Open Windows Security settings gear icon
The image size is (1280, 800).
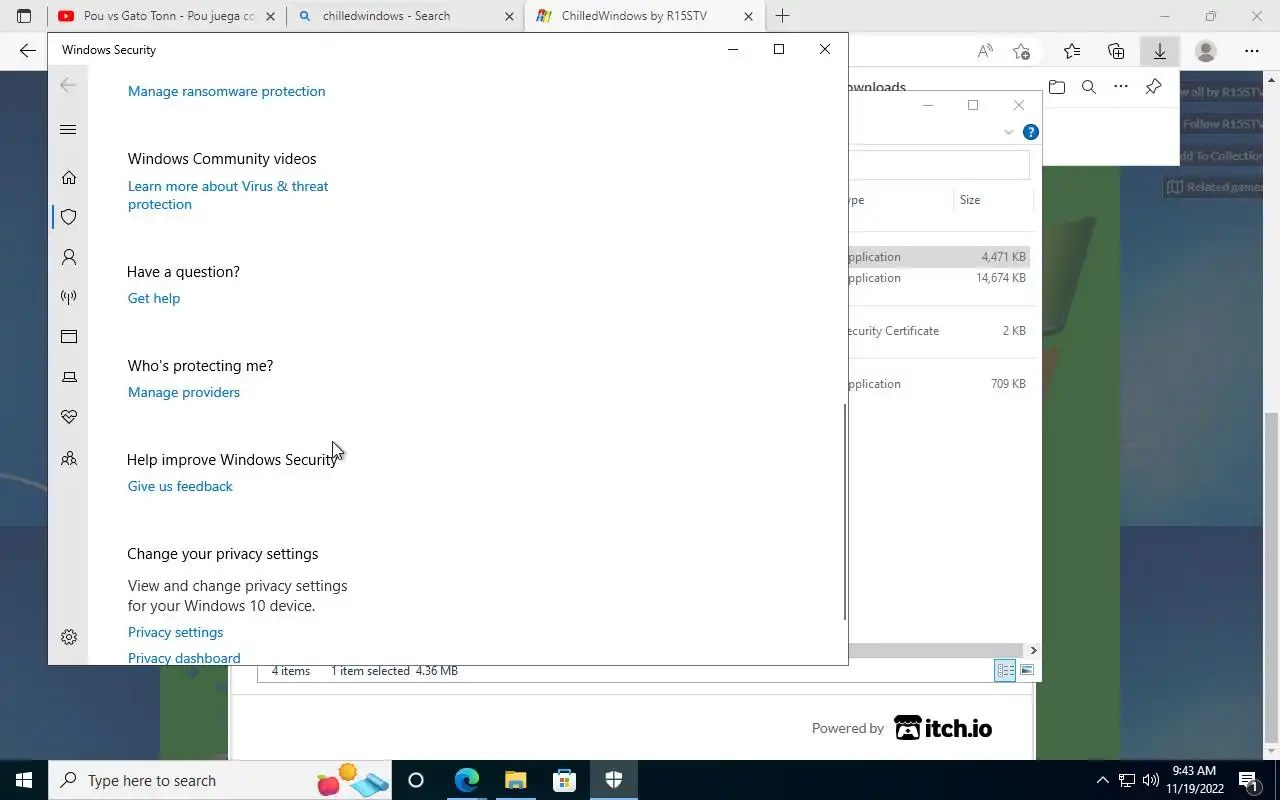(69, 637)
